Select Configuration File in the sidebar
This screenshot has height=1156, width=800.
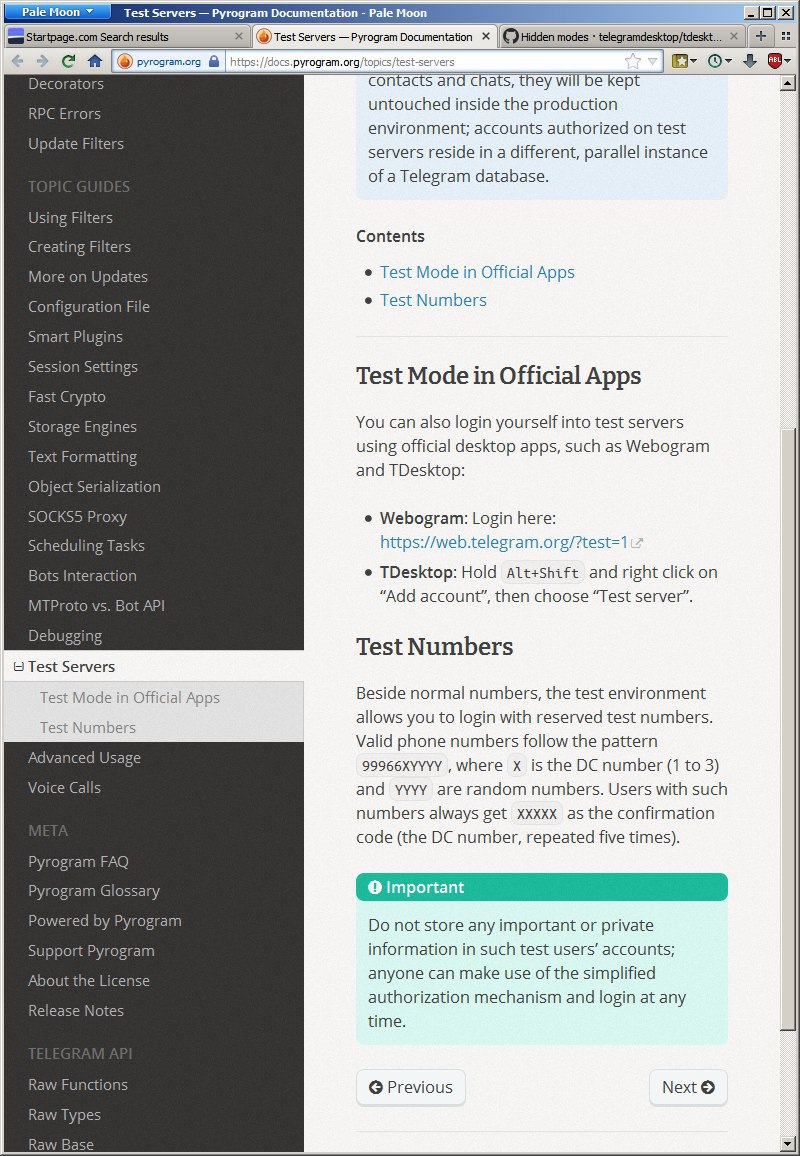pyautogui.click(x=88, y=307)
